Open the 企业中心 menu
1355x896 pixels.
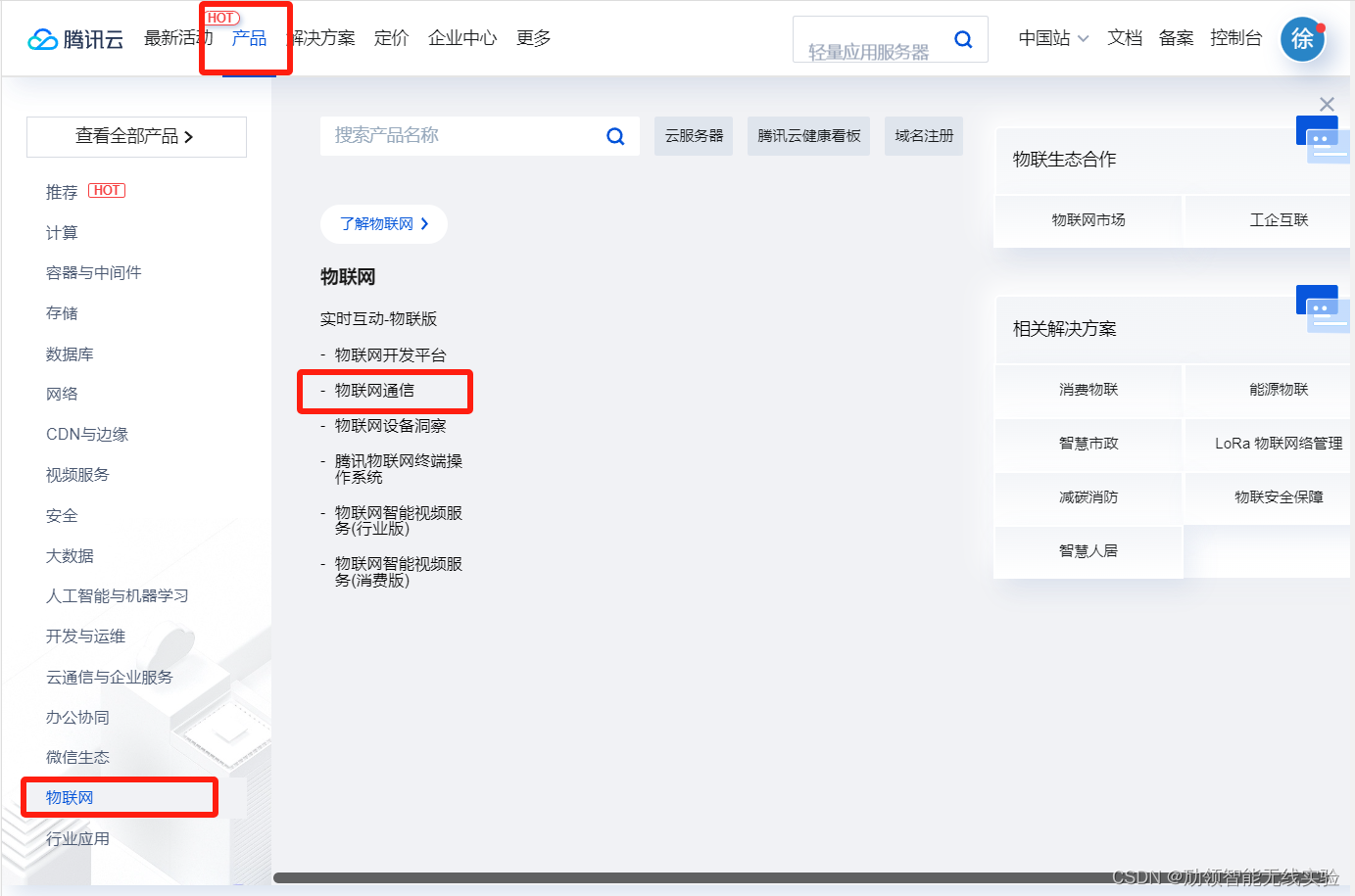click(461, 38)
